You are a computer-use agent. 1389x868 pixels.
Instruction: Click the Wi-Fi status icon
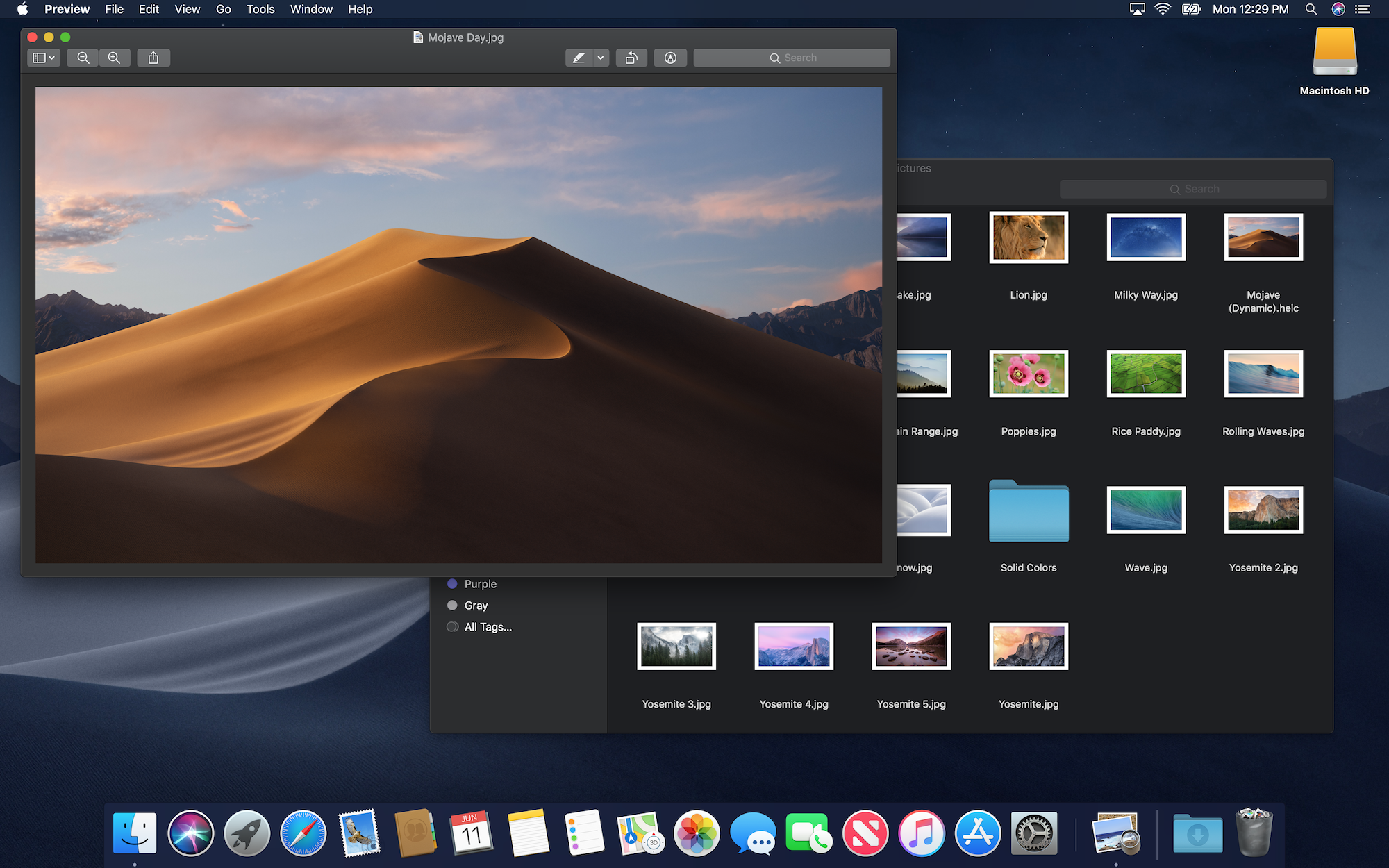click(1163, 9)
